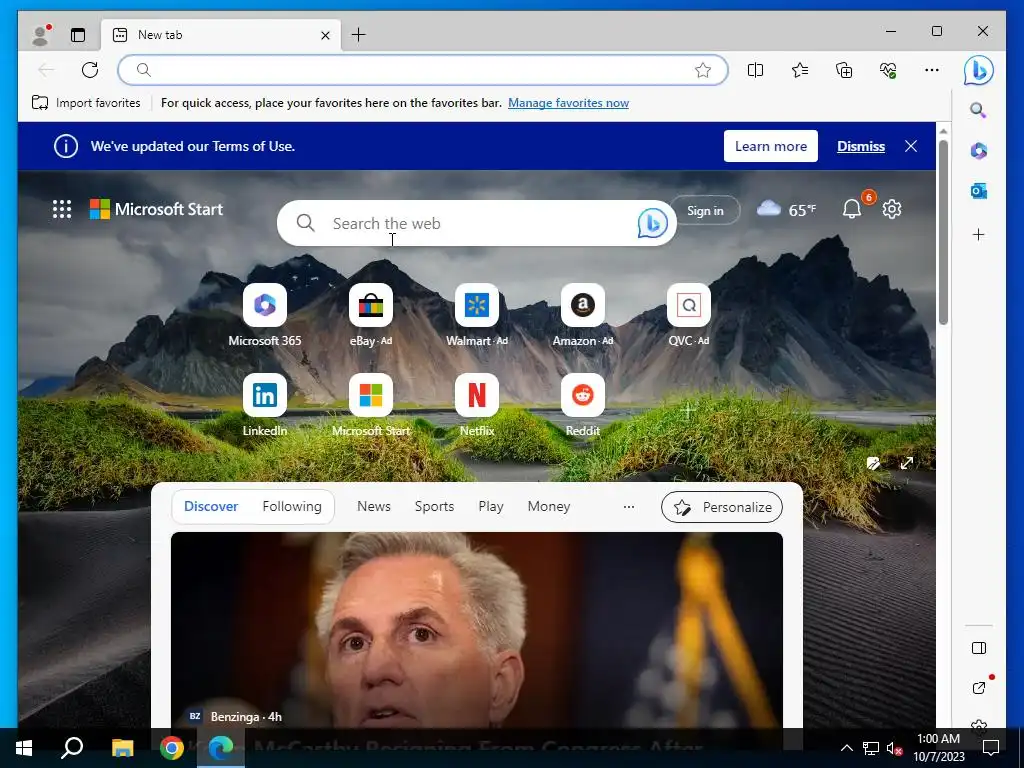Open Browser essentials heart icon

click(x=888, y=70)
